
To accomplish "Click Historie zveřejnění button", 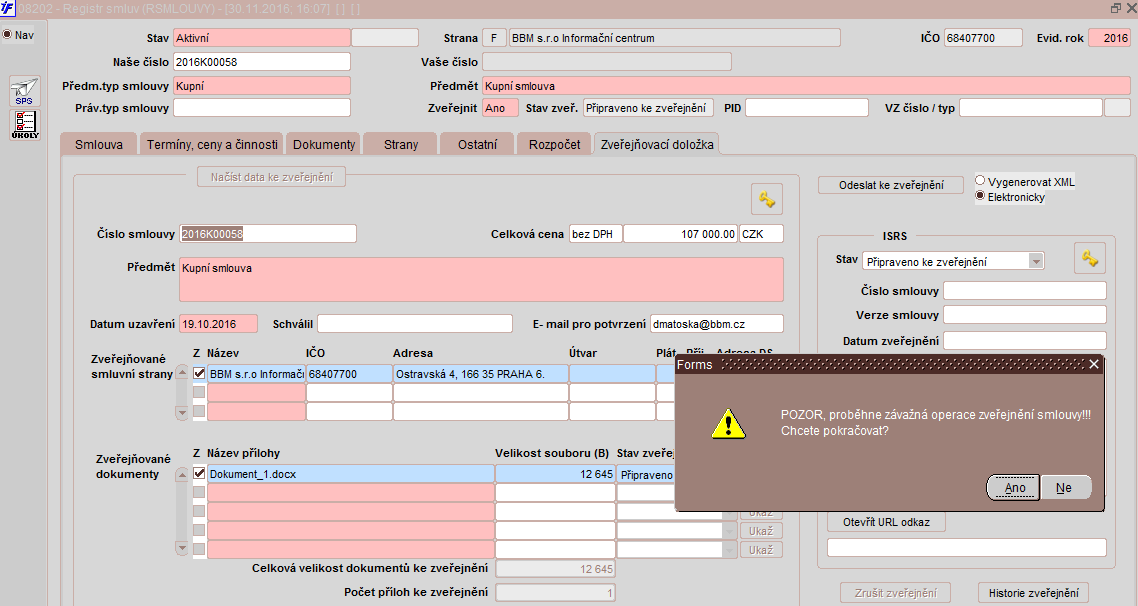I will pos(1033,593).
